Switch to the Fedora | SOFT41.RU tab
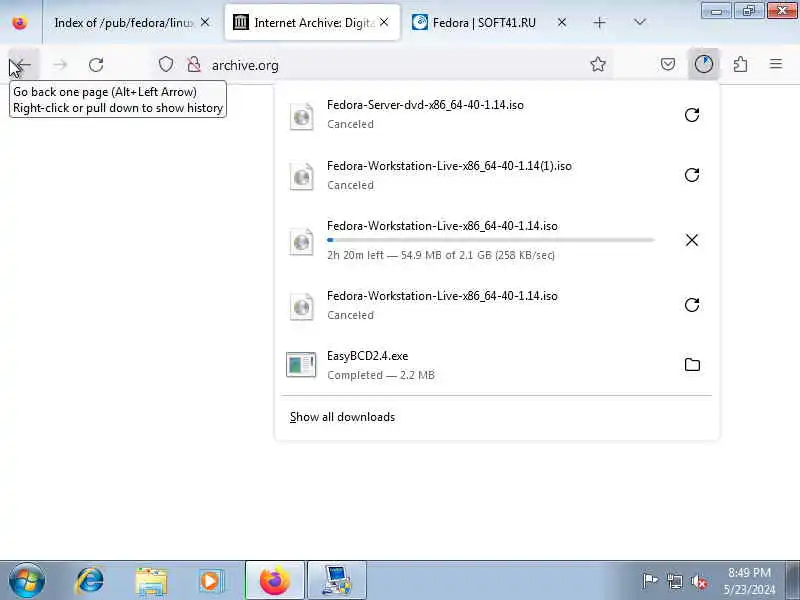This screenshot has height=600, width=800. [484, 23]
